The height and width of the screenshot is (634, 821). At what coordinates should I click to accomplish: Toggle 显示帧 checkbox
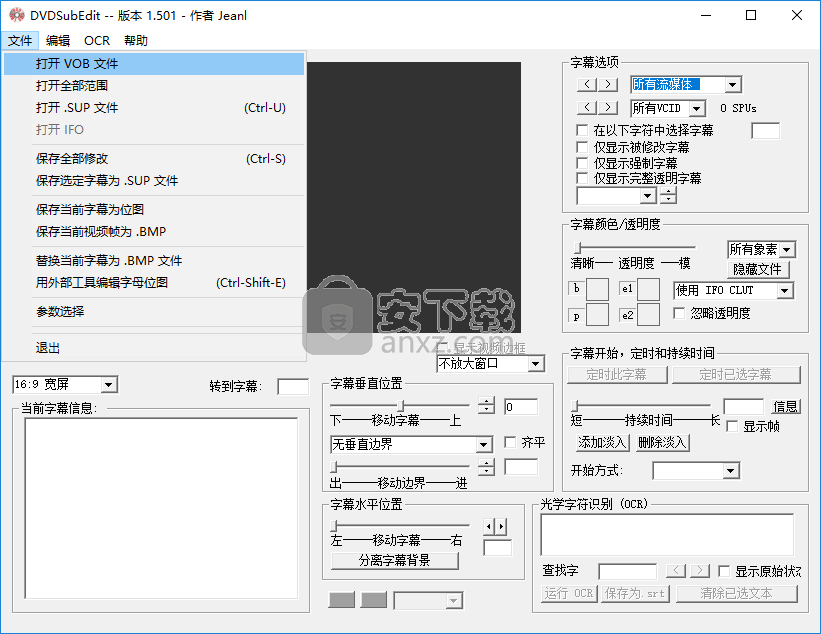pos(733,426)
